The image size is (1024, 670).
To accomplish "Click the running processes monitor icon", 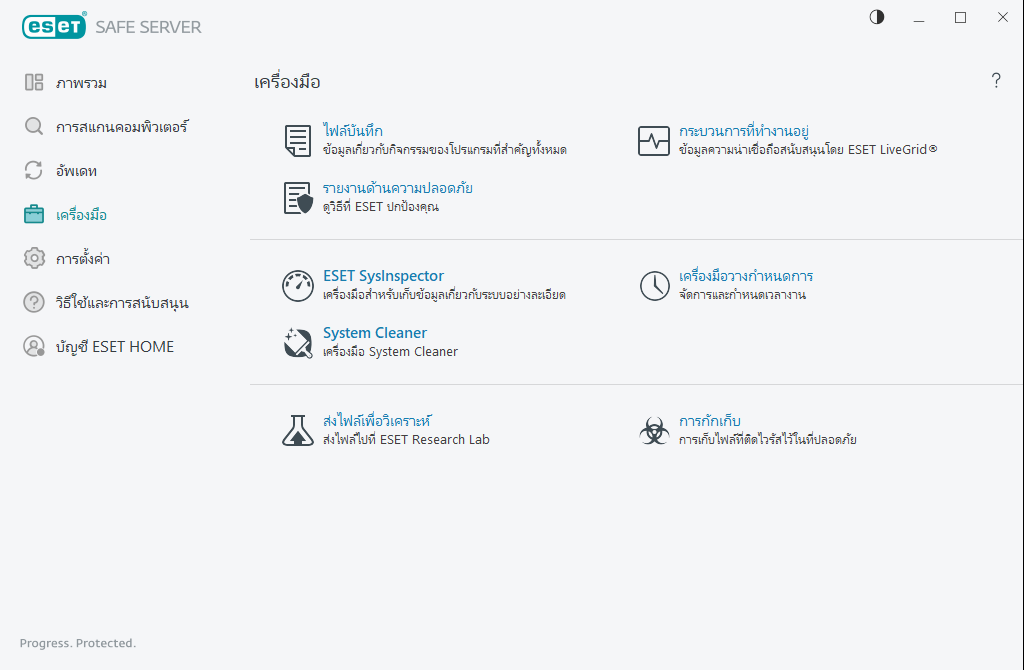I will pyautogui.click(x=654, y=141).
